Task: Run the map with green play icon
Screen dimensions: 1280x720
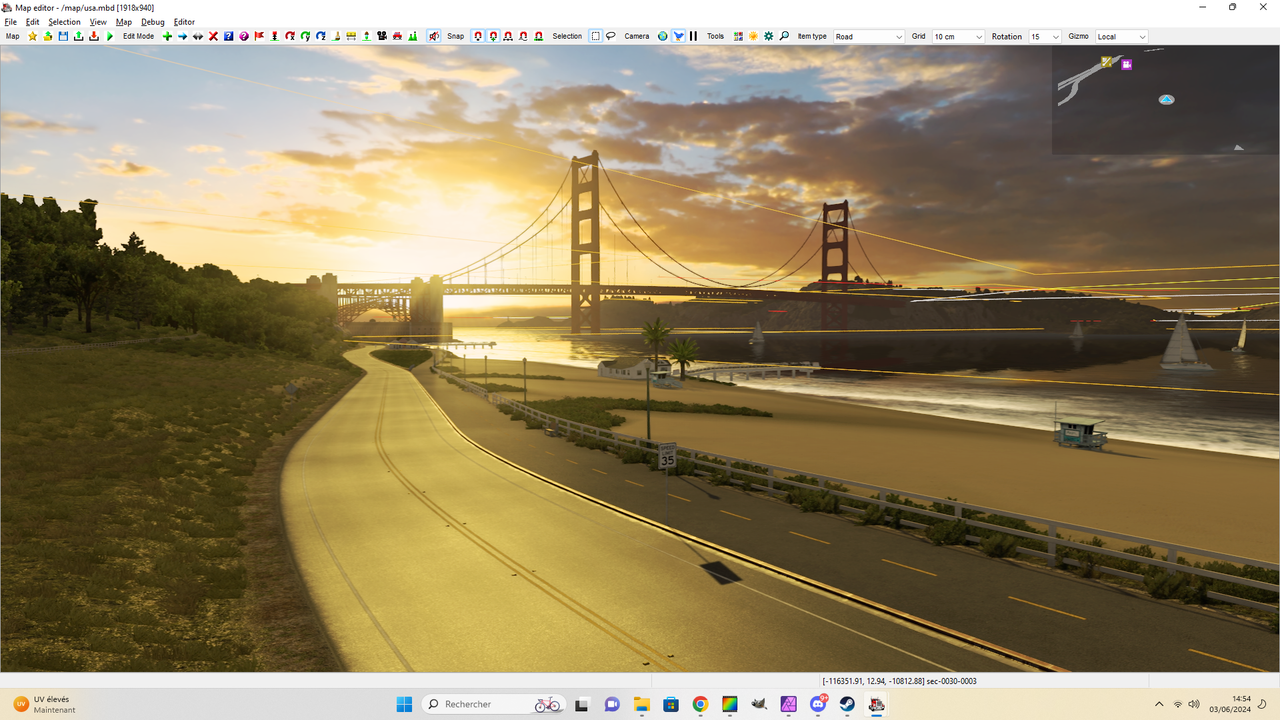Action: [110, 36]
